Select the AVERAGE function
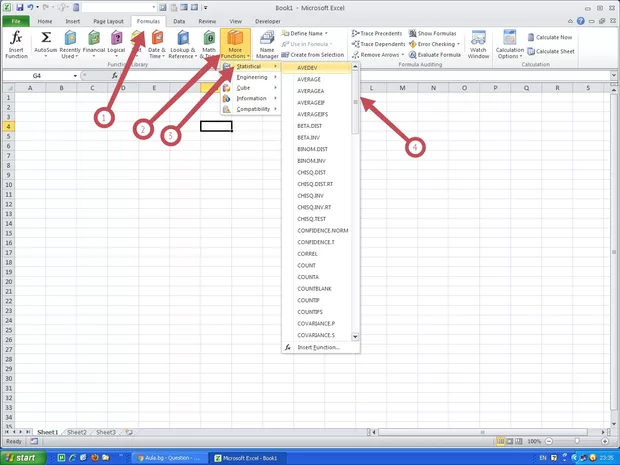620x465 pixels. [x=316, y=79]
